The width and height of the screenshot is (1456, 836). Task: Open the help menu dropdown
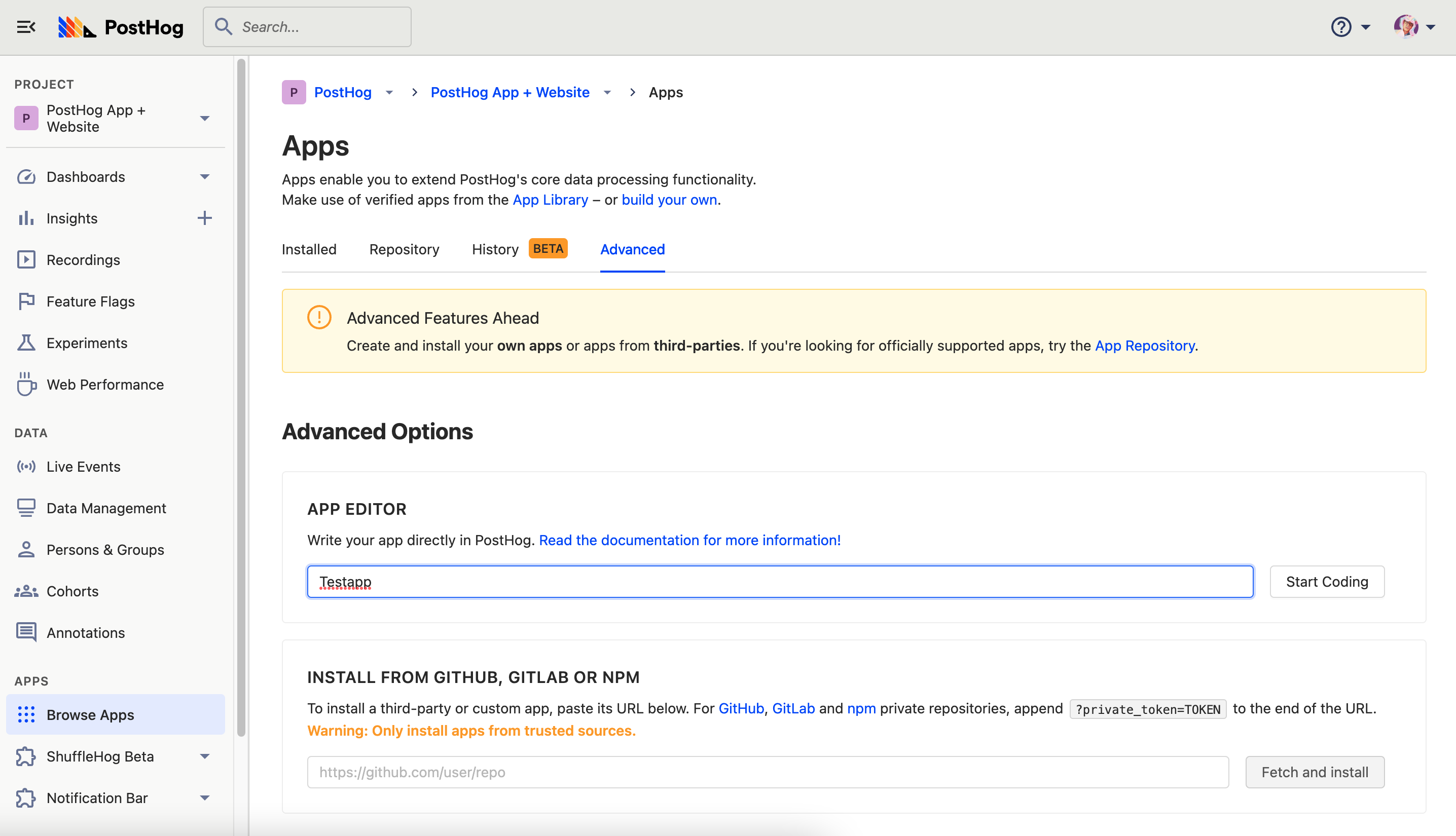(x=1350, y=27)
